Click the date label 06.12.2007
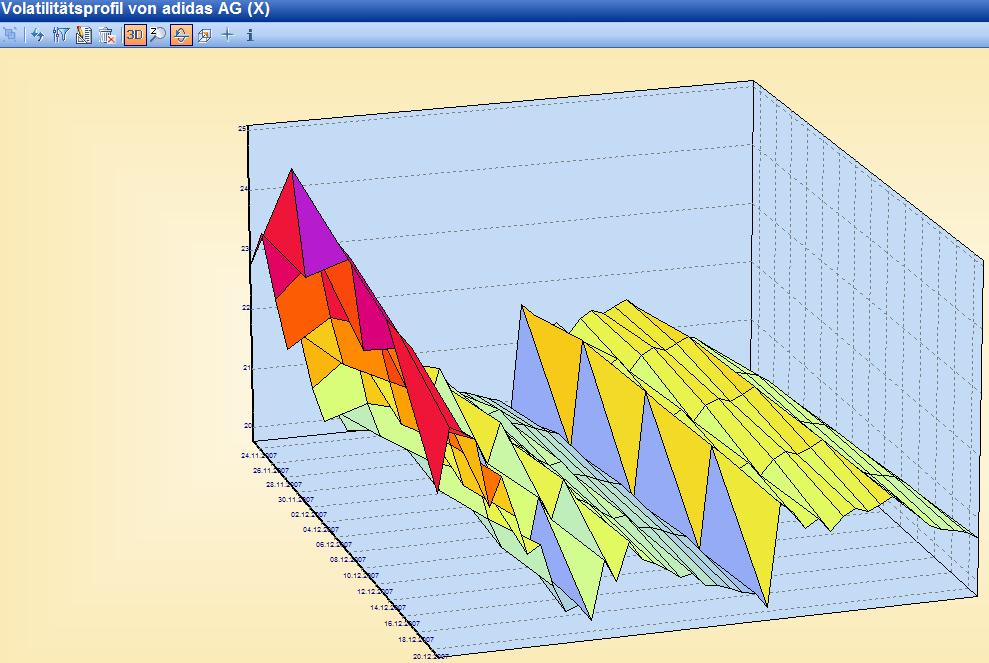 click(x=334, y=544)
